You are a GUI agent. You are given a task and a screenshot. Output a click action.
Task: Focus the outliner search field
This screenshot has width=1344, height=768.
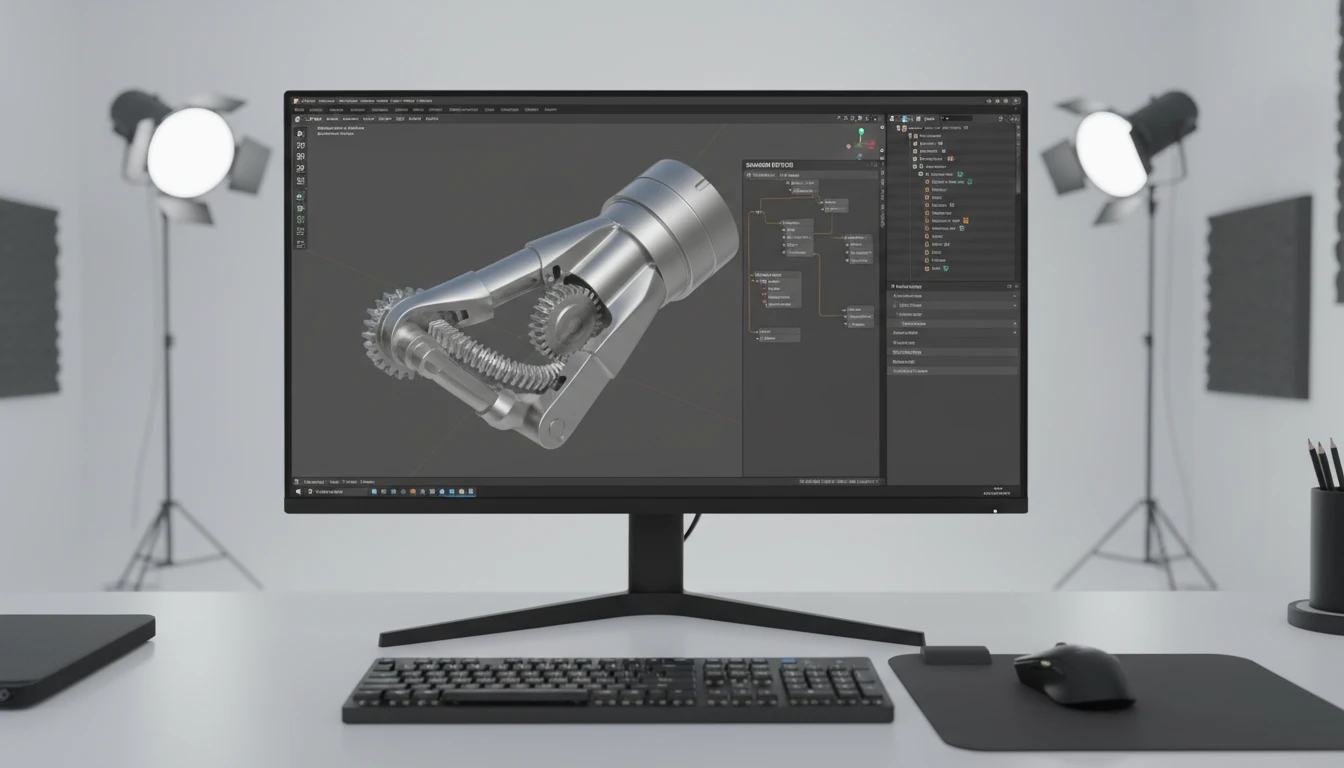tap(956, 118)
